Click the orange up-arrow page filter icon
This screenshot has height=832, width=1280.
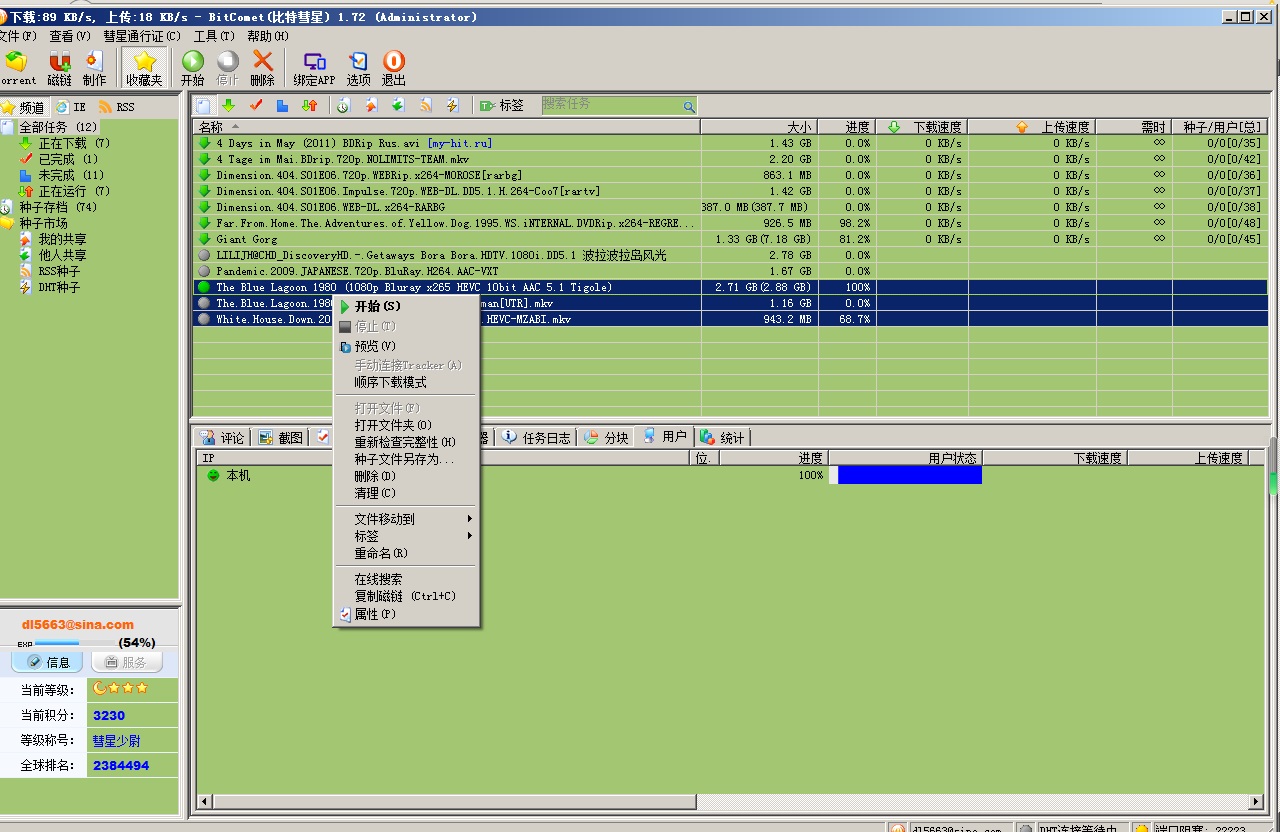coord(371,105)
